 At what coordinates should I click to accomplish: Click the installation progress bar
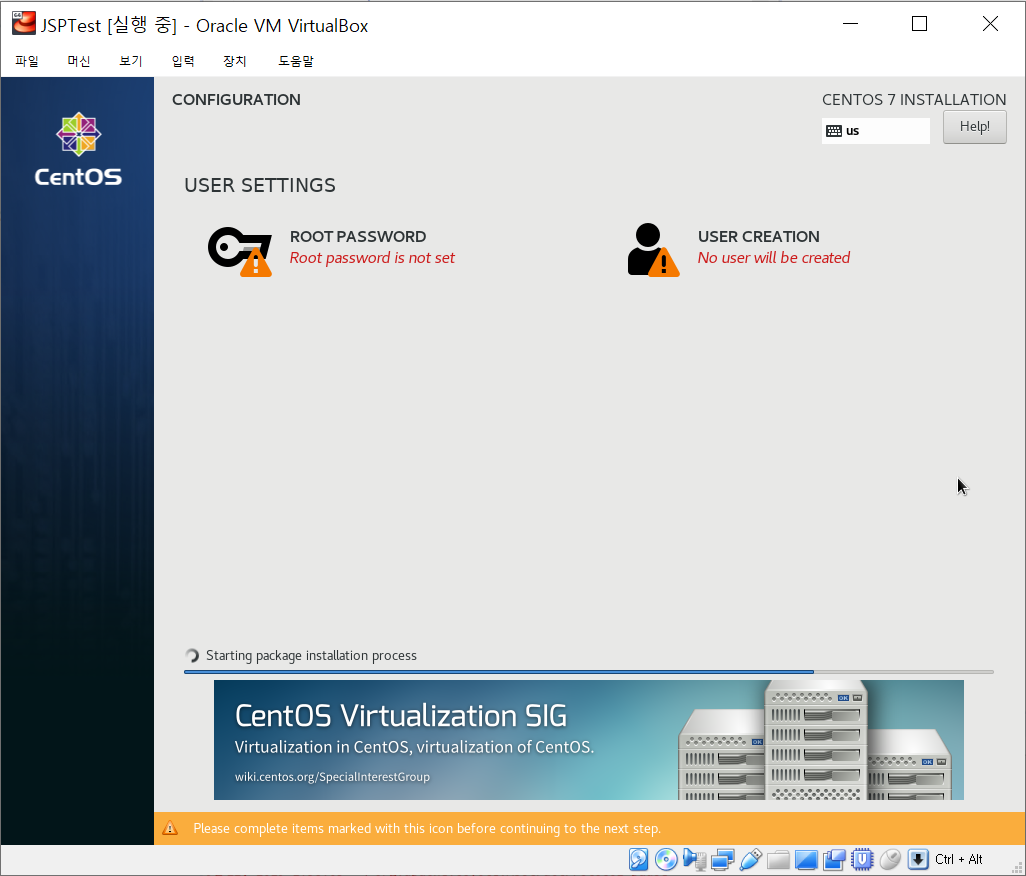(588, 672)
